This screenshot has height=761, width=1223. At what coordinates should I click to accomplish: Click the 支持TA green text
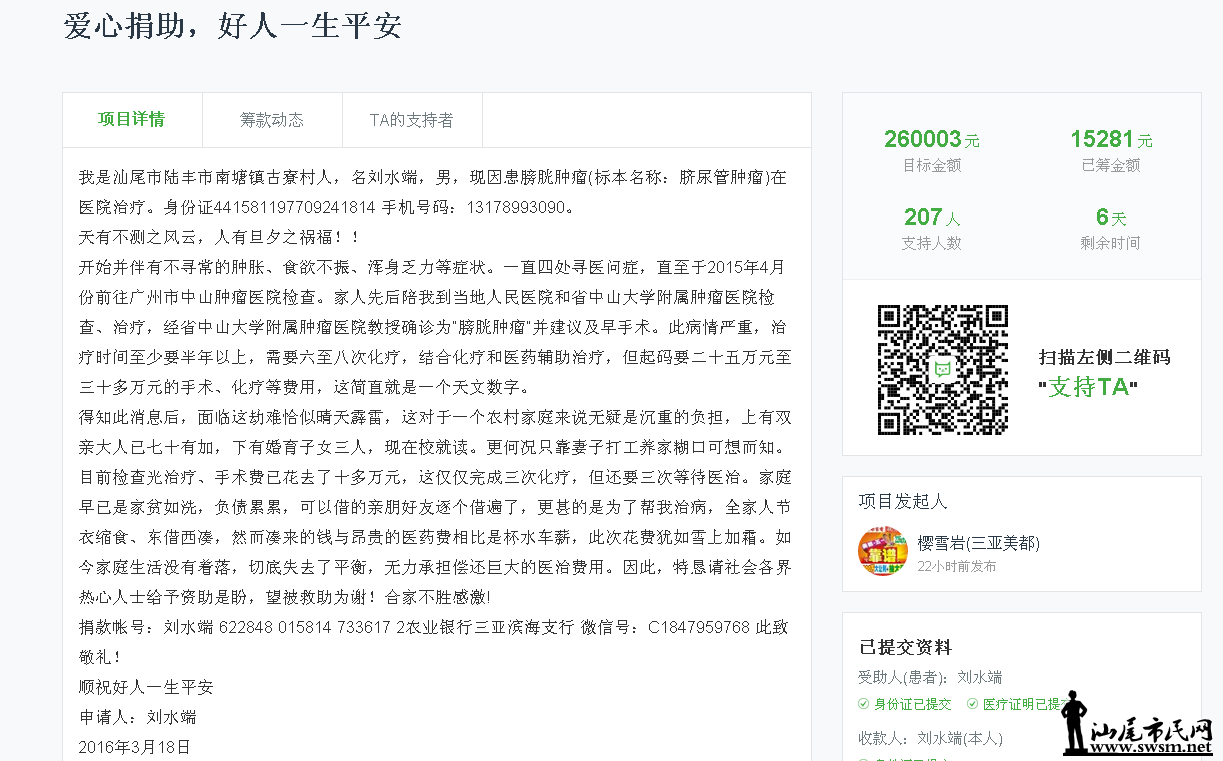(x=1088, y=387)
